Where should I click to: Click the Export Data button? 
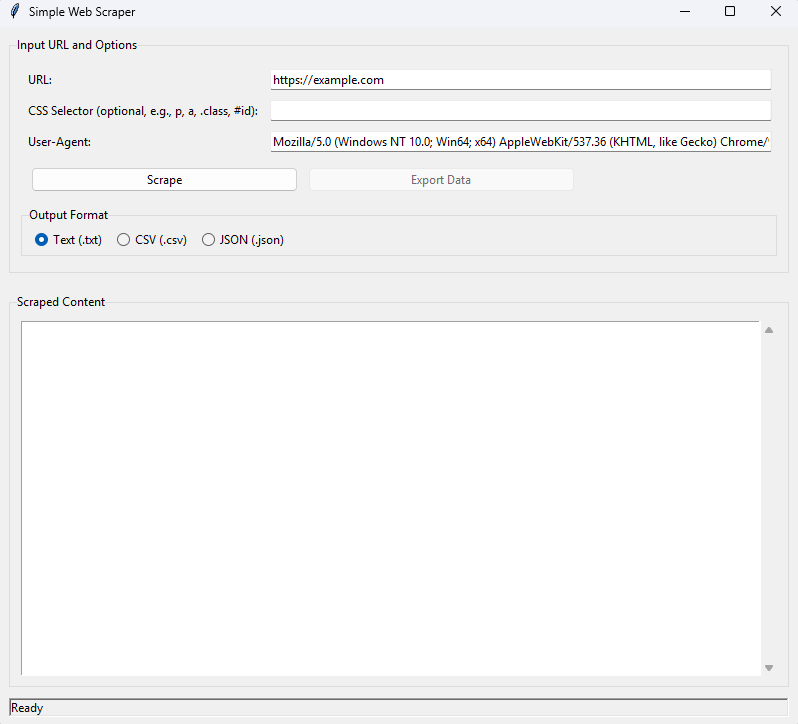[441, 180]
